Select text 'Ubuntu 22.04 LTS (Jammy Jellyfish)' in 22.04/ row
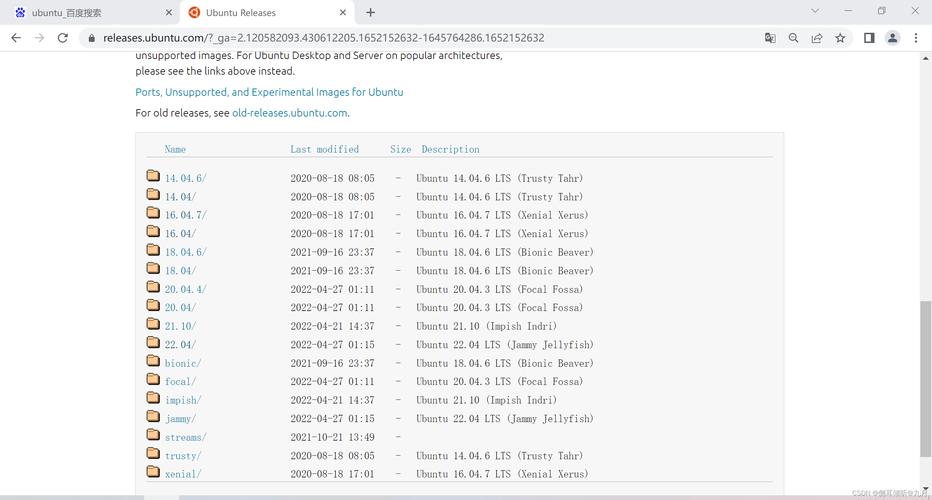932x500 pixels. 505,345
